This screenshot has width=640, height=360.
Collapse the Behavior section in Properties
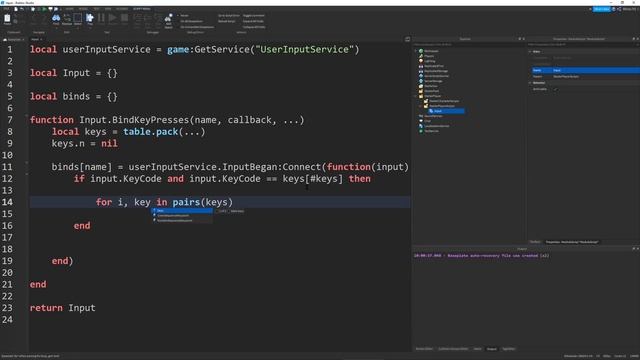530,83
